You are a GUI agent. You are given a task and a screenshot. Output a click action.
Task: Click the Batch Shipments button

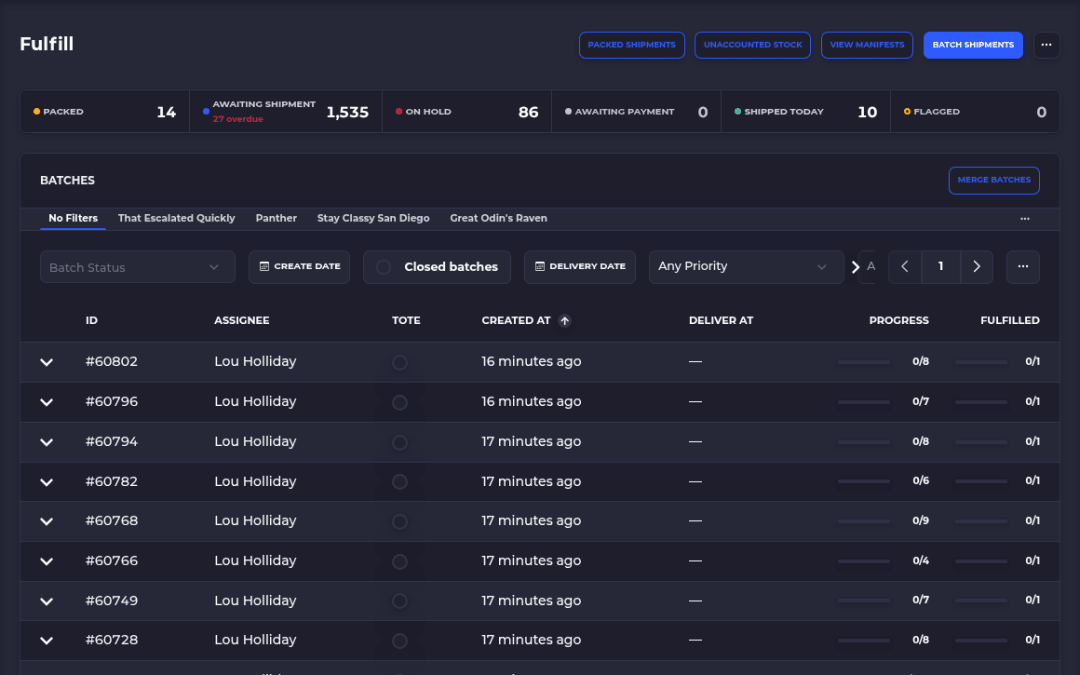click(x=973, y=45)
